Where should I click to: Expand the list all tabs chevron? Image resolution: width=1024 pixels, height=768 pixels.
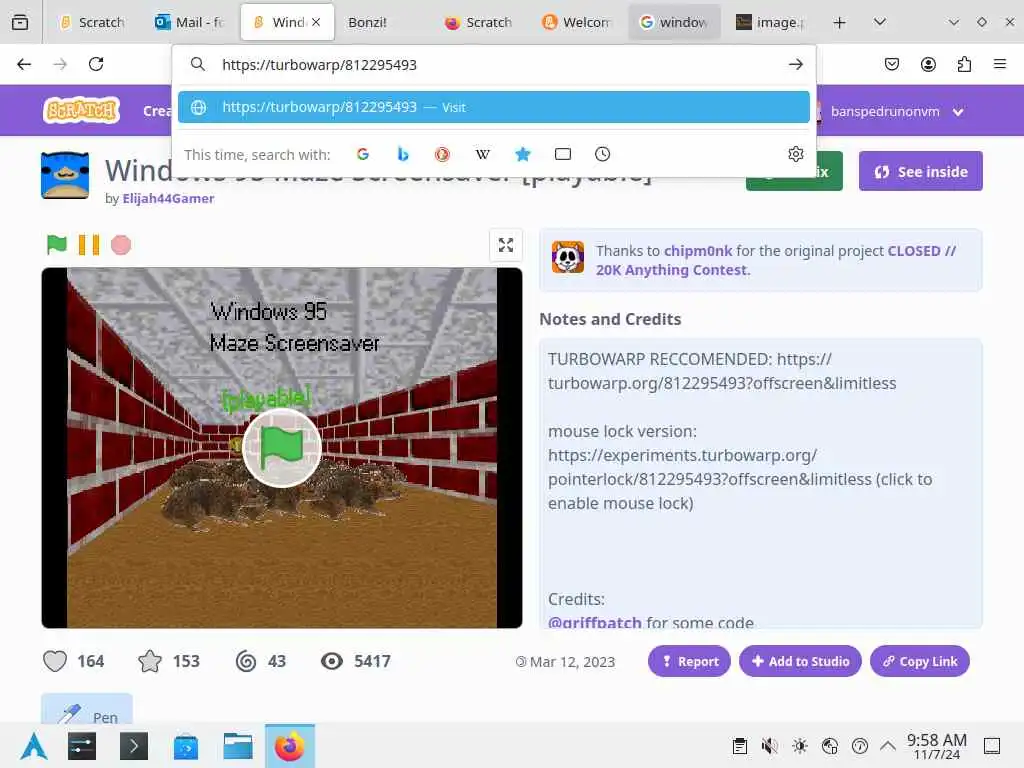coord(880,22)
